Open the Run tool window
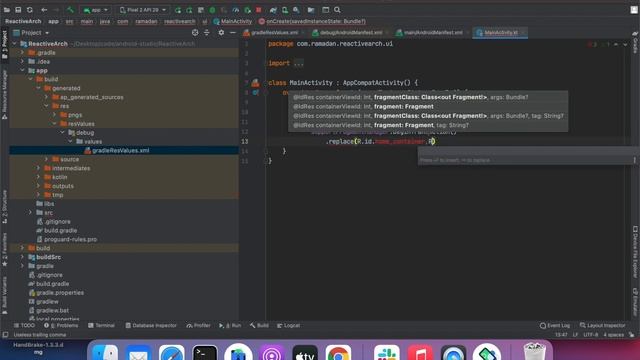 [x=230, y=326]
